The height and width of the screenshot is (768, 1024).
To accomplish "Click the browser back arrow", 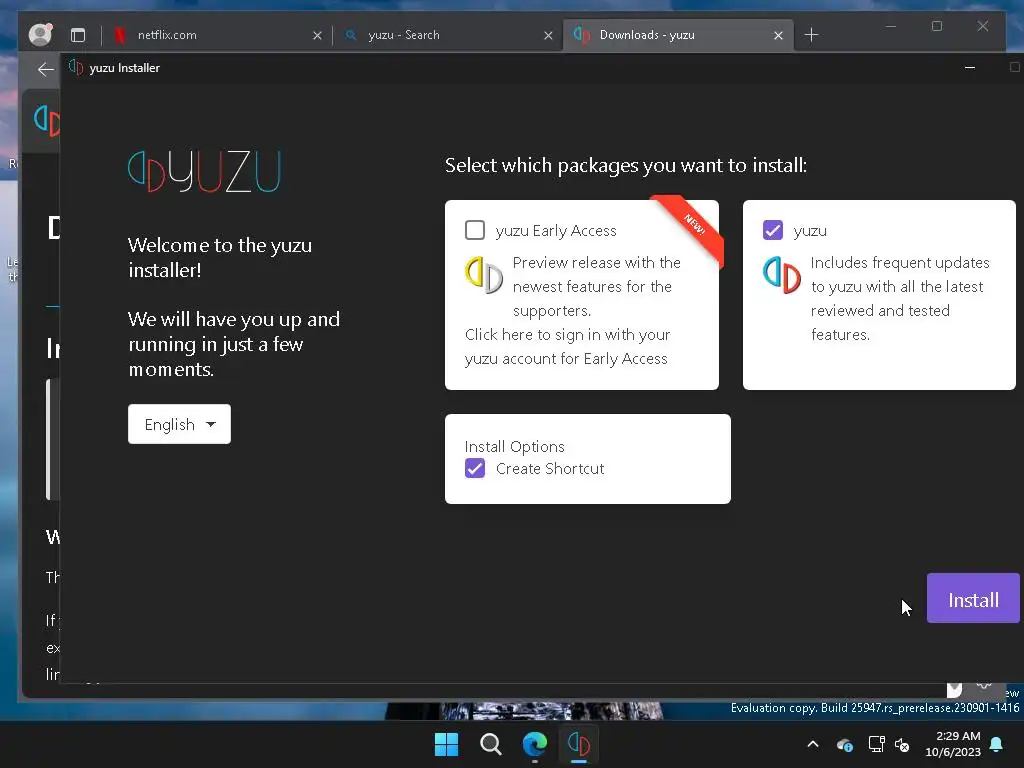I will point(46,69).
